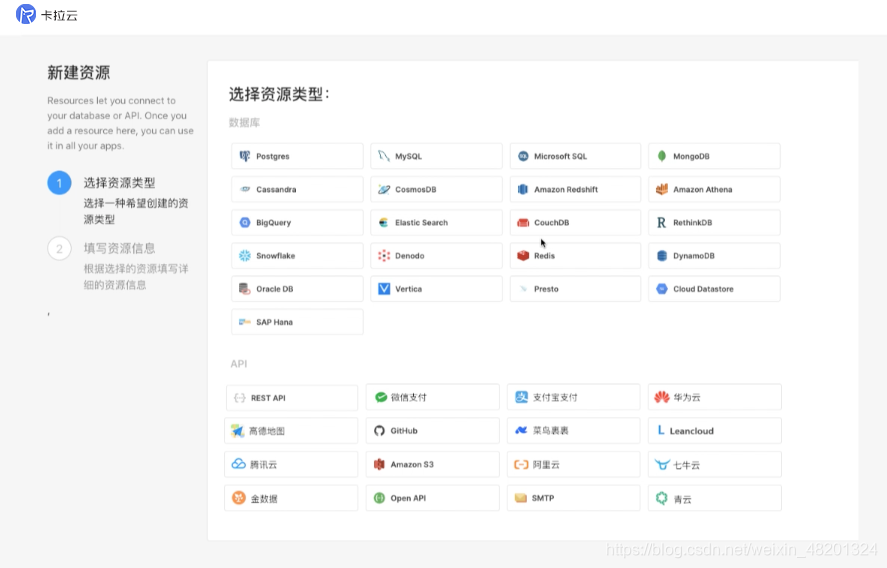Choose the Snowflake resource label
The width and height of the screenshot is (887, 568).
coord(275,256)
